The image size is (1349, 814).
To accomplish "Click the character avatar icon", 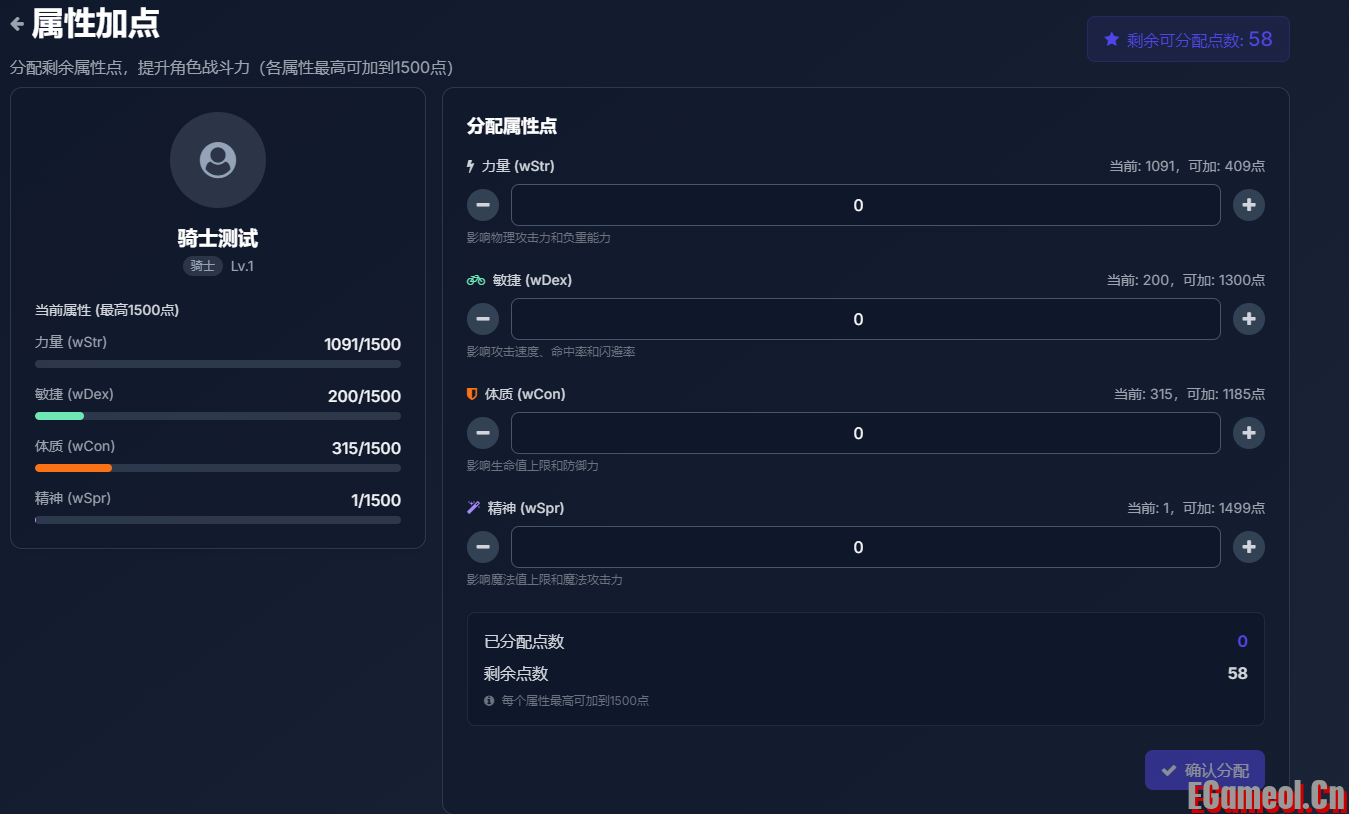I will click(x=218, y=160).
